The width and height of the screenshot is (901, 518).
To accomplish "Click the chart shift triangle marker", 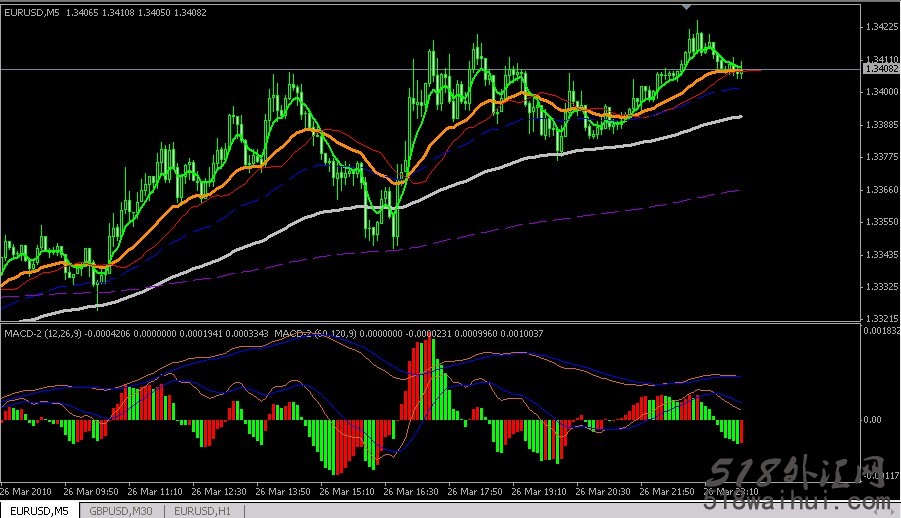I will (686, 6).
